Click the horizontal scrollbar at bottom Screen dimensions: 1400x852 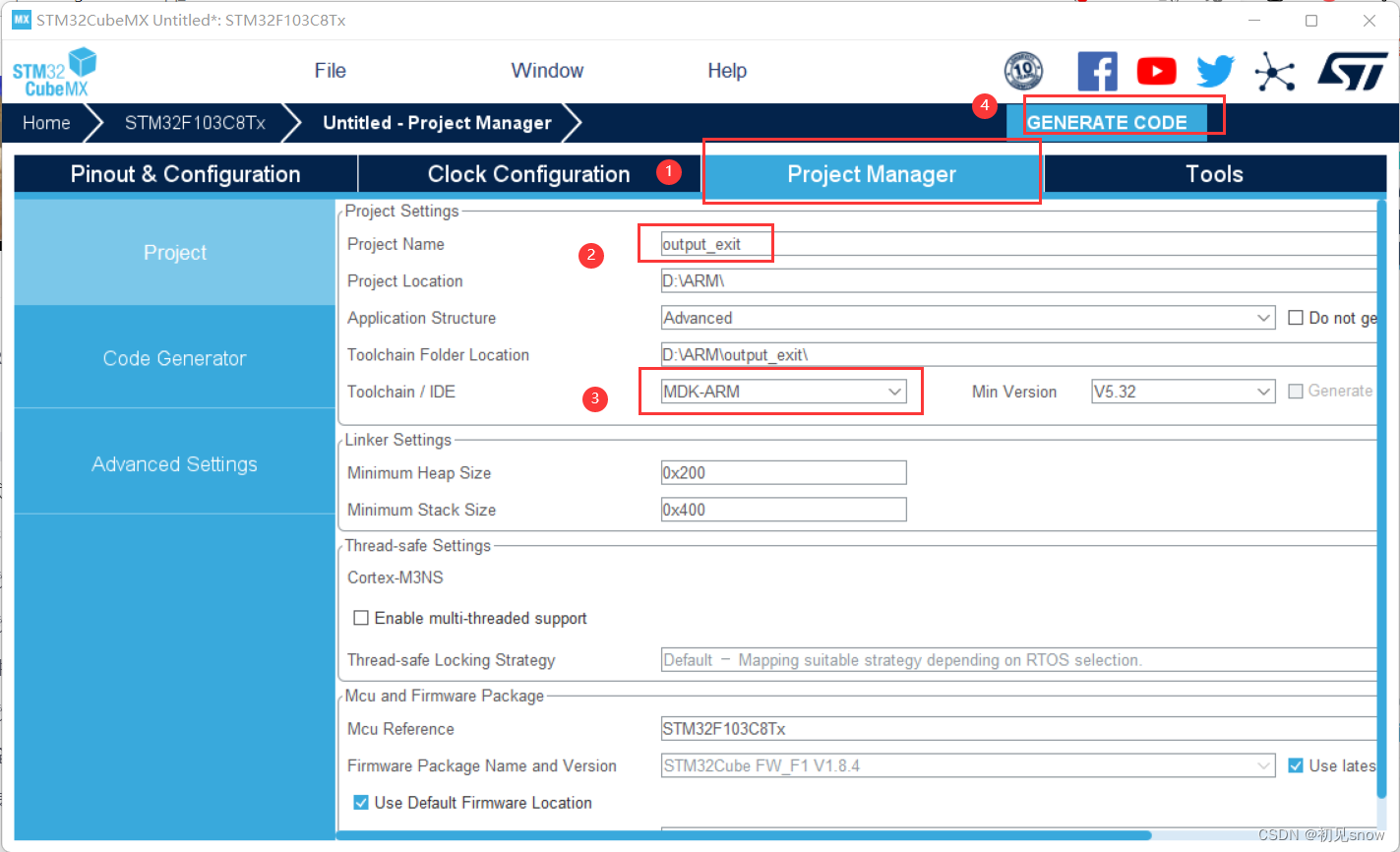[744, 835]
